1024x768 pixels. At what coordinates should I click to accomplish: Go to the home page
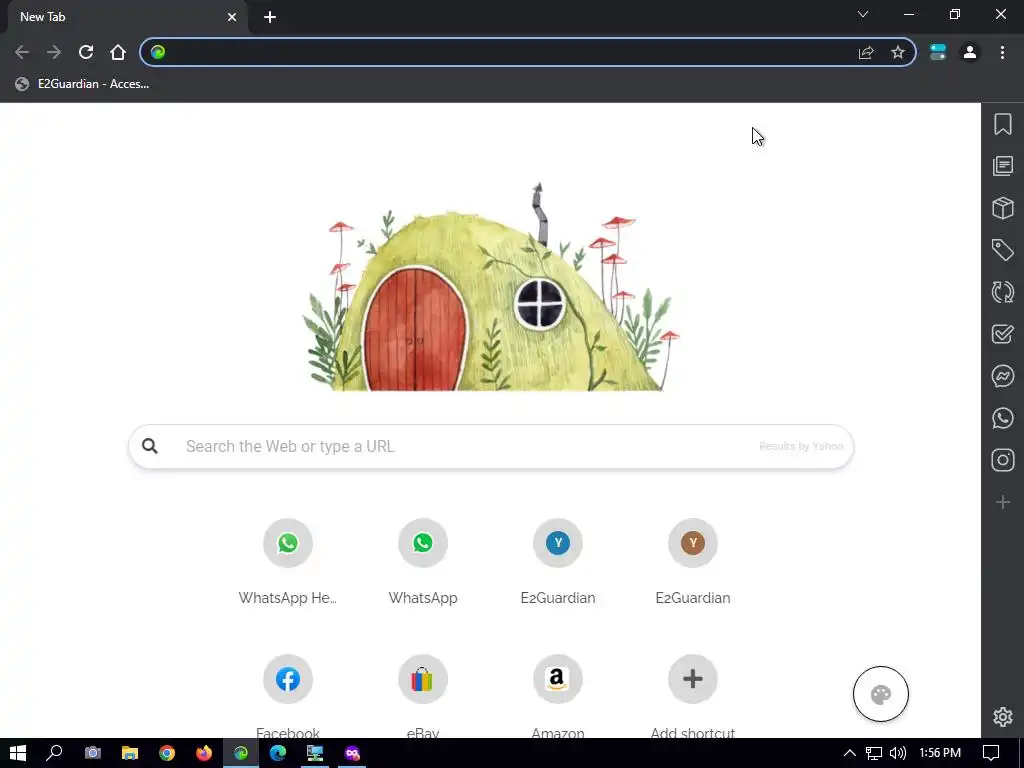pyautogui.click(x=118, y=52)
